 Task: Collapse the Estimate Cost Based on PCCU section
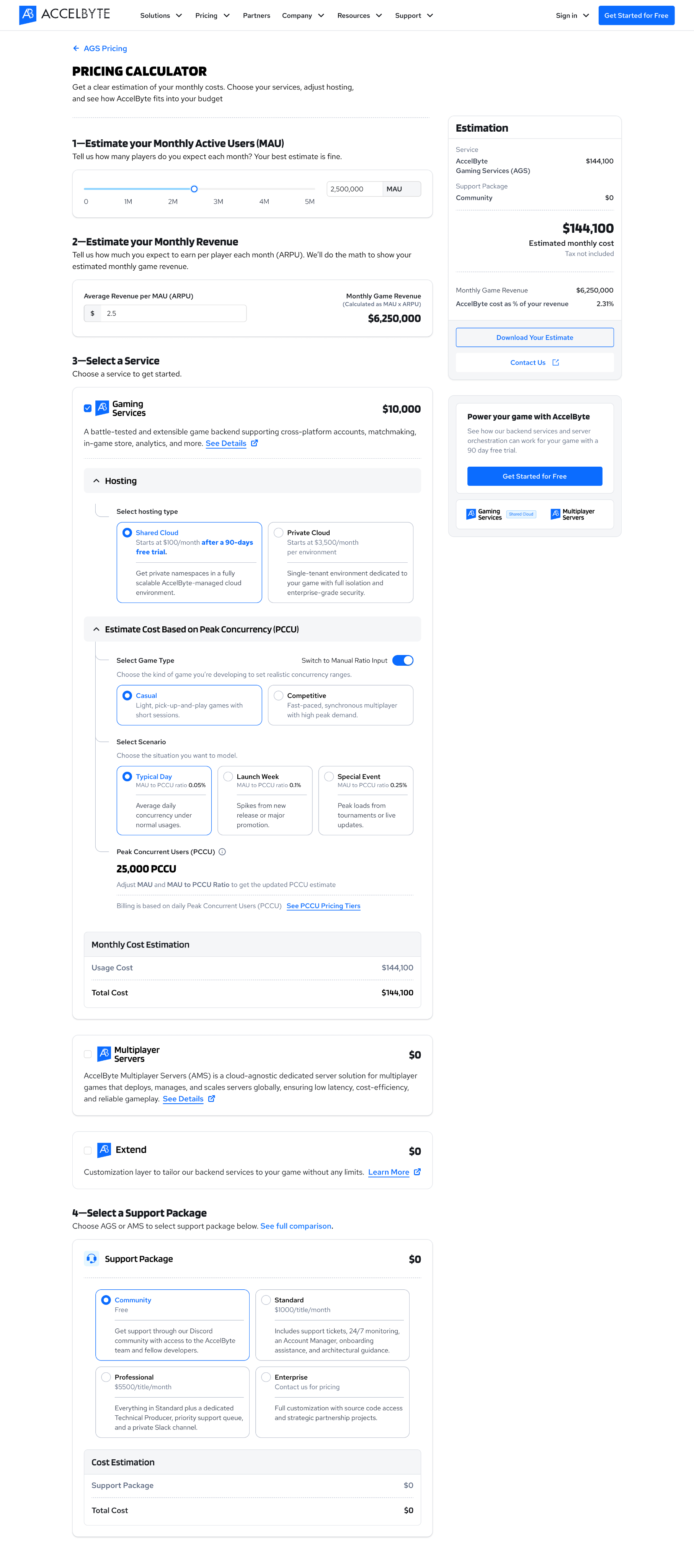click(96, 629)
